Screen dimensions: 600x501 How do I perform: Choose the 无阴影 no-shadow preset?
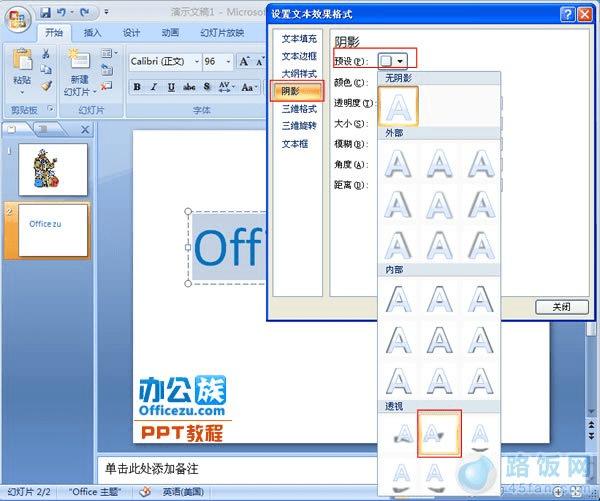point(398,106)
